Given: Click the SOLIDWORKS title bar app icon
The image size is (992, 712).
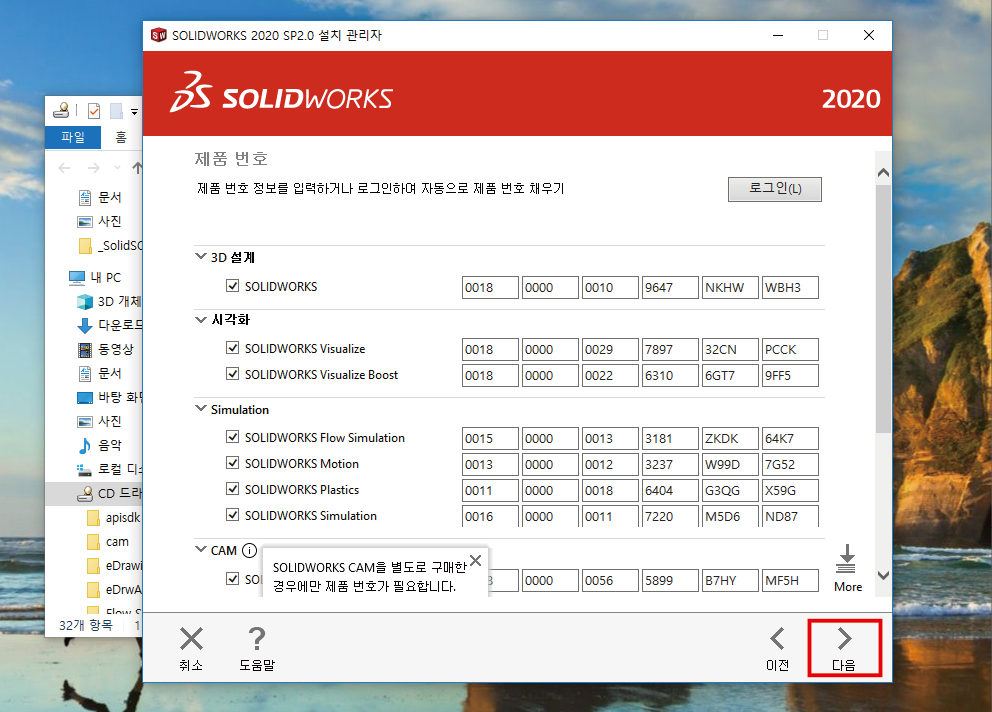Looking at the screenshot, I should (x=159, y=35).
